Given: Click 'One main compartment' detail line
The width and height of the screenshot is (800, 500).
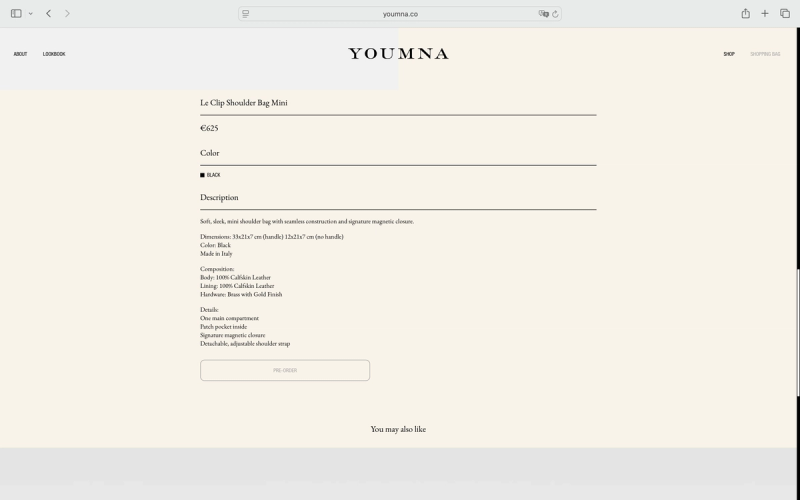Looking at the screenshot, I should (x=230, y=318).
